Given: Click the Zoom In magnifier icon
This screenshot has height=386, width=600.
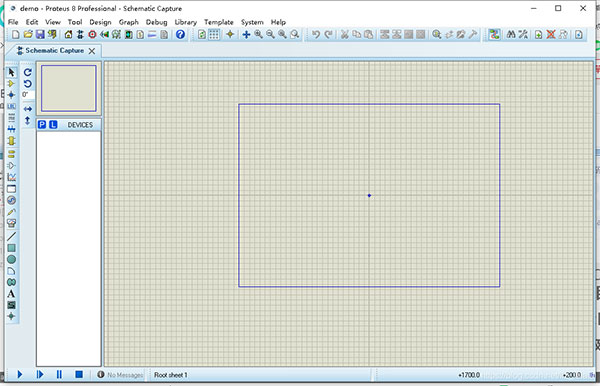Looking at the screenshot, I should [x=259, y=34].
